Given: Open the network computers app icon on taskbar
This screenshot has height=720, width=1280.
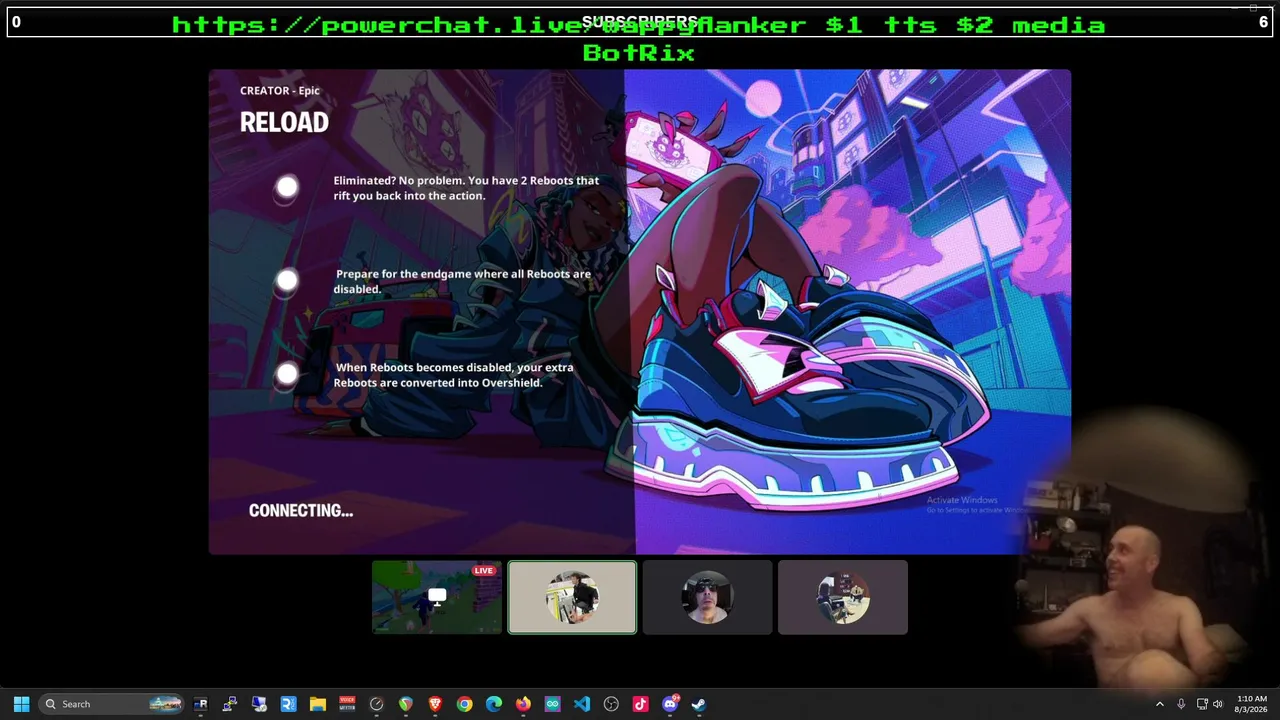Looking at the screenshot, I should [230, 704].
